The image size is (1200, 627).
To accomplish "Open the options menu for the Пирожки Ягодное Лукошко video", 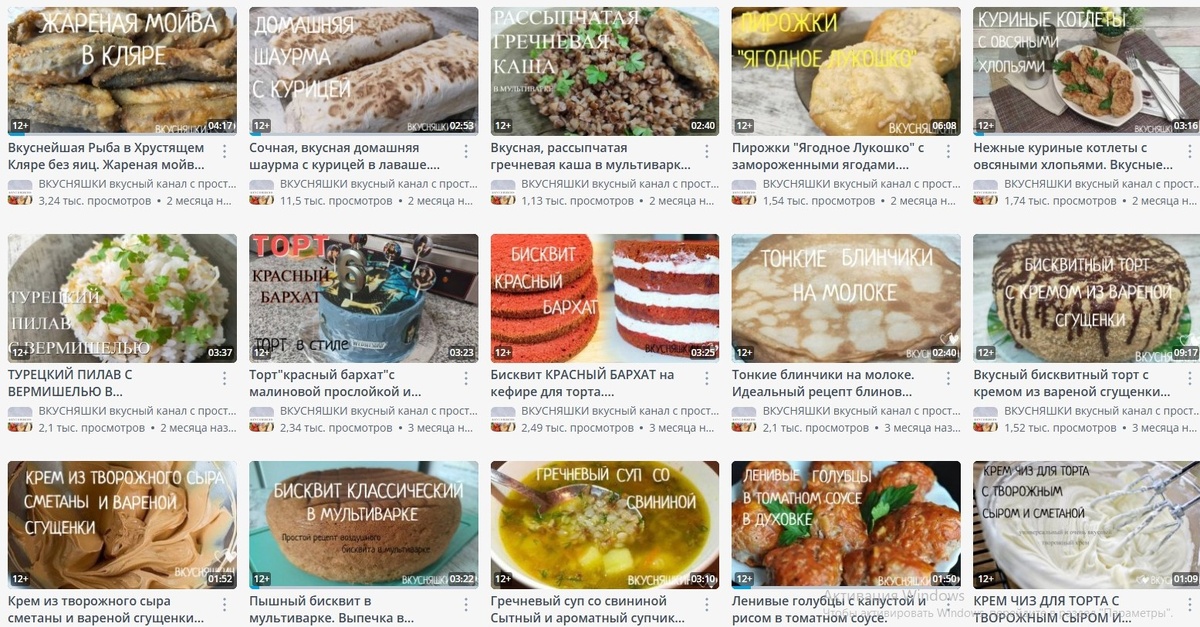I will tap(949, 150).
